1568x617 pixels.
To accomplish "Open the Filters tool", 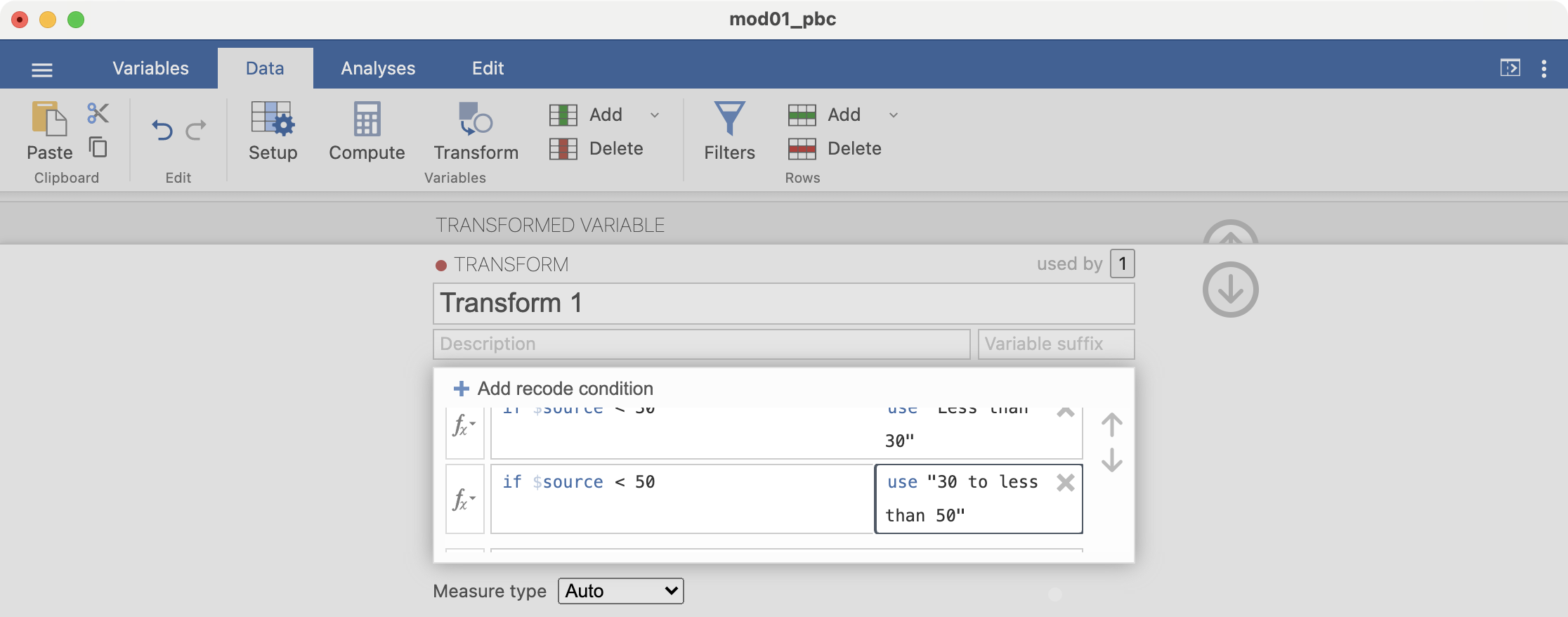I will click(729, 131).
